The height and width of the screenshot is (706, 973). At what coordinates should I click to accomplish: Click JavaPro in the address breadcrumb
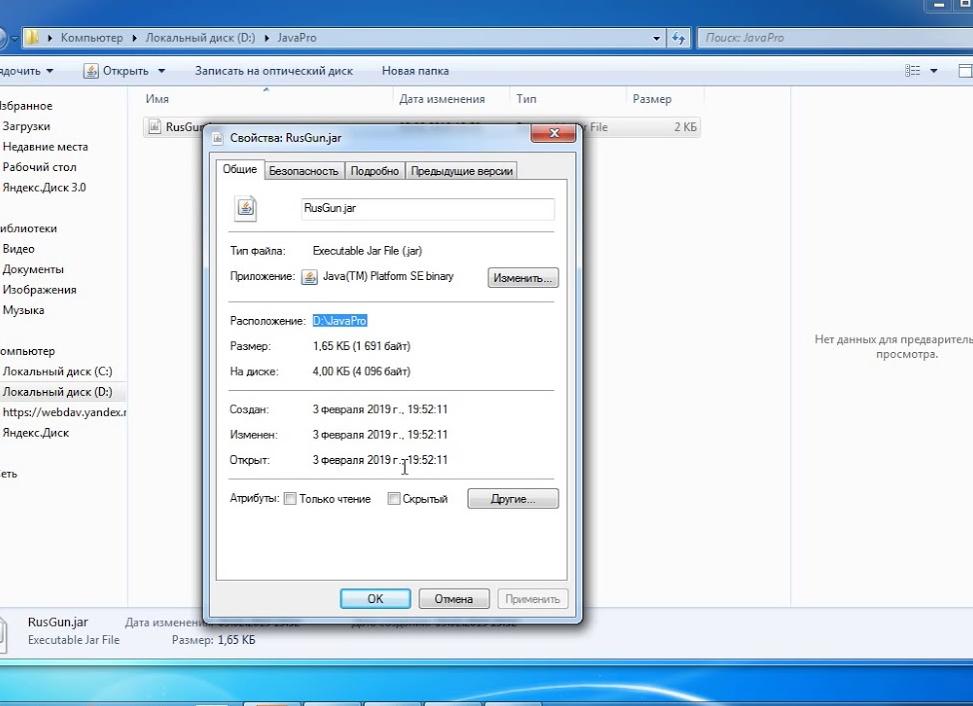click(x=297, y=38)
